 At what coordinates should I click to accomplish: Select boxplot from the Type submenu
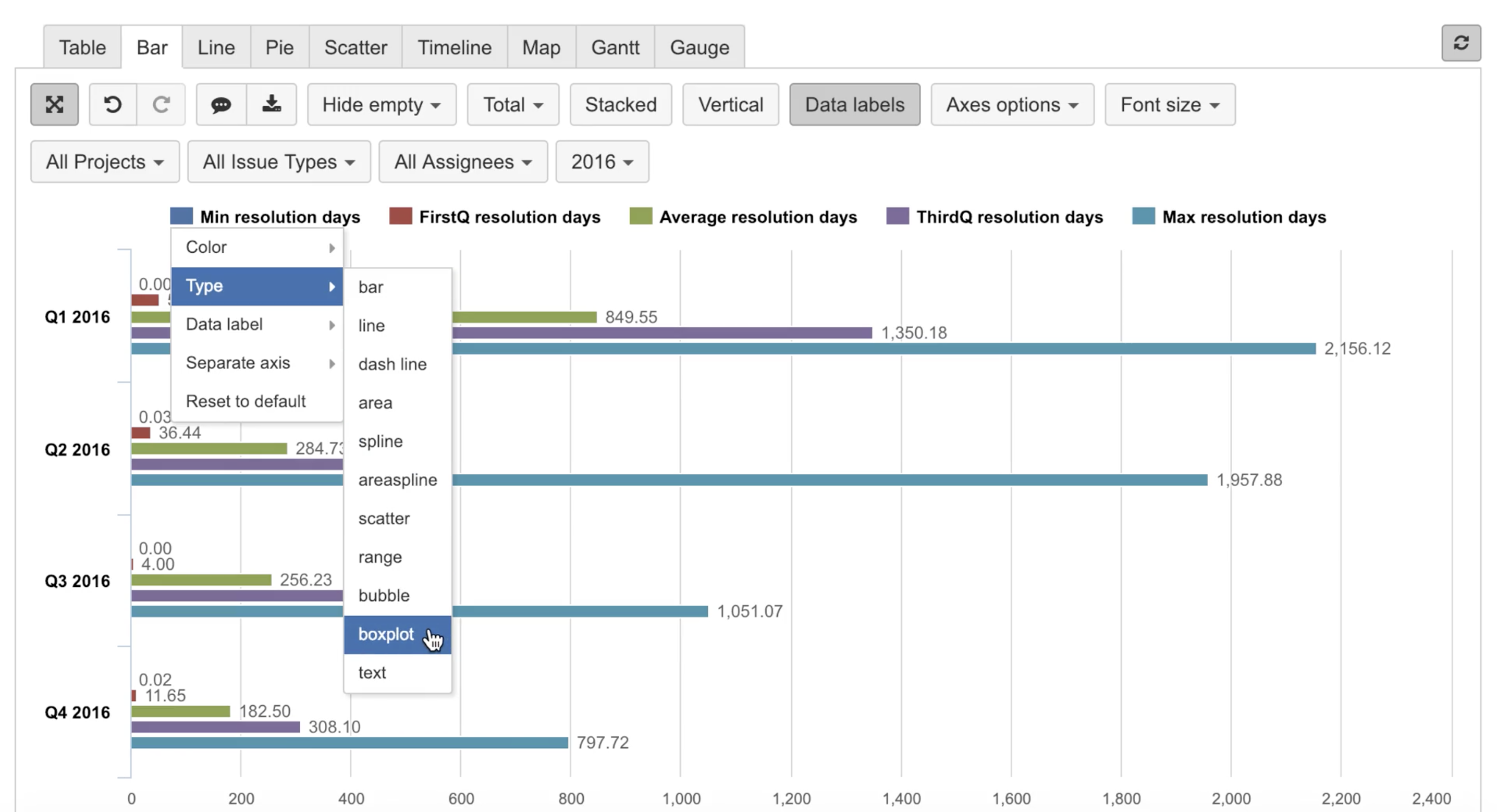pos(386,634)
